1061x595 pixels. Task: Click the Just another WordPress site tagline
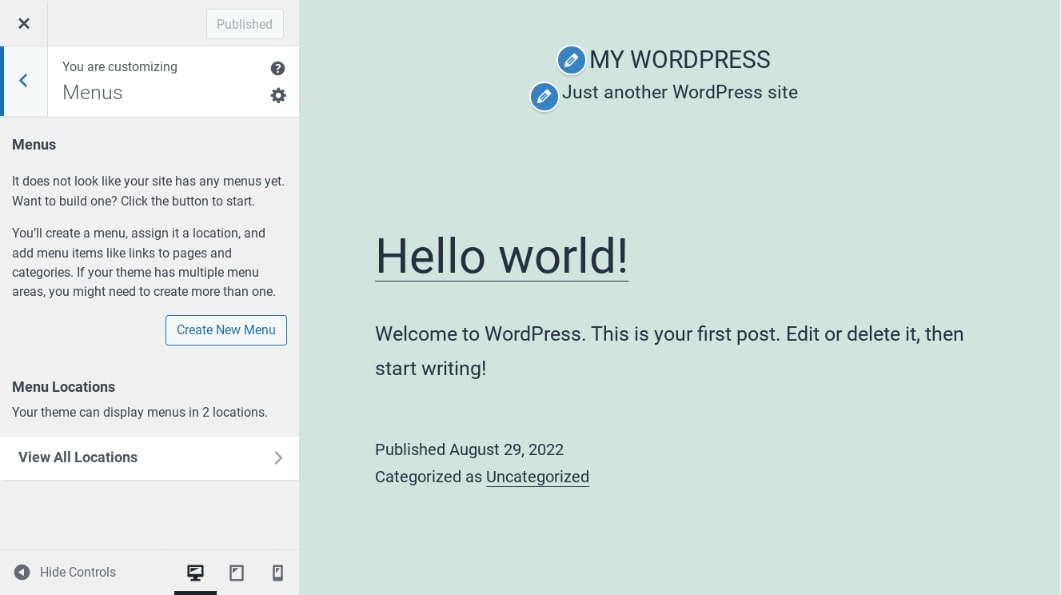[x=680, y=93]
